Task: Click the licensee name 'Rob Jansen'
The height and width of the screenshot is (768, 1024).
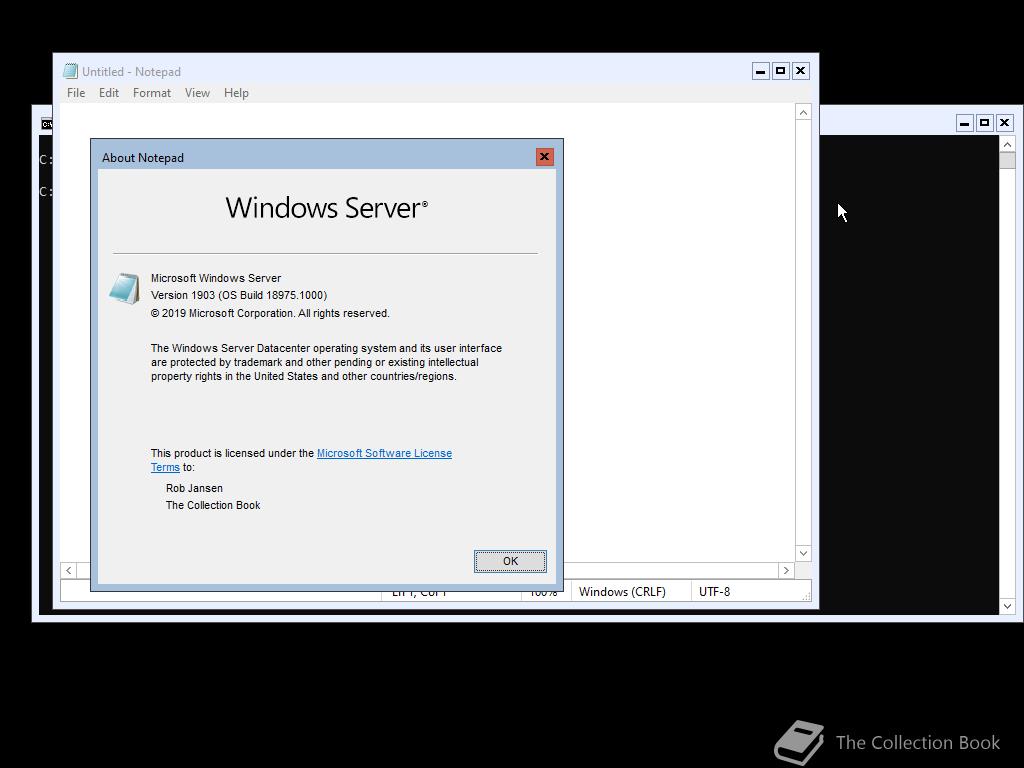Action: point(194,488)
